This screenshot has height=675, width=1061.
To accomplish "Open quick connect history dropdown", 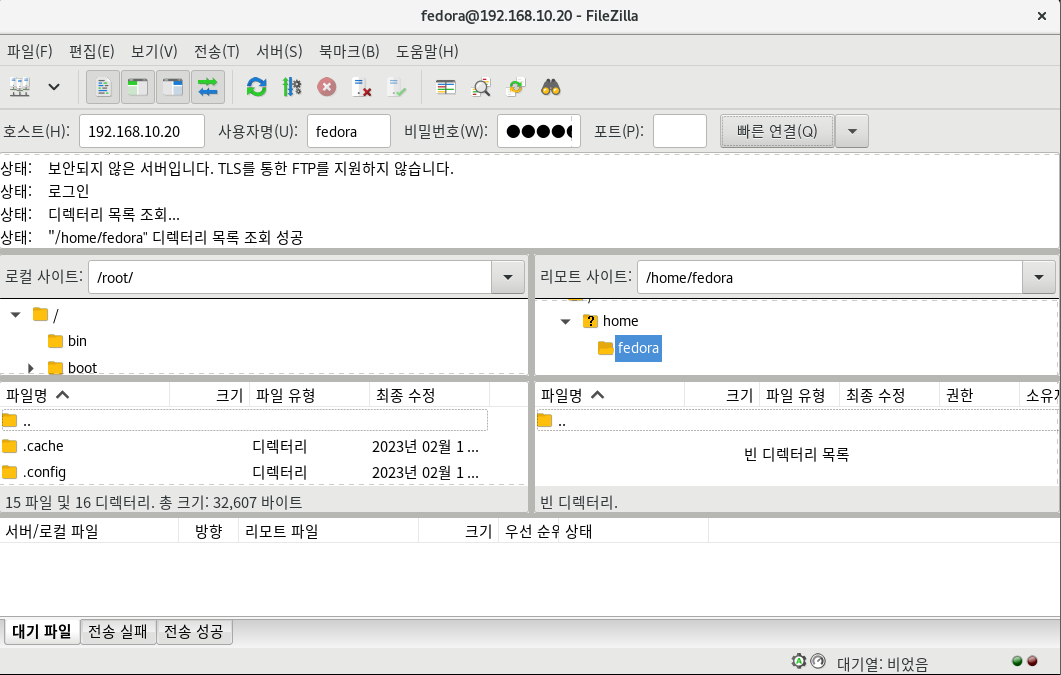I will pos(852,131).
